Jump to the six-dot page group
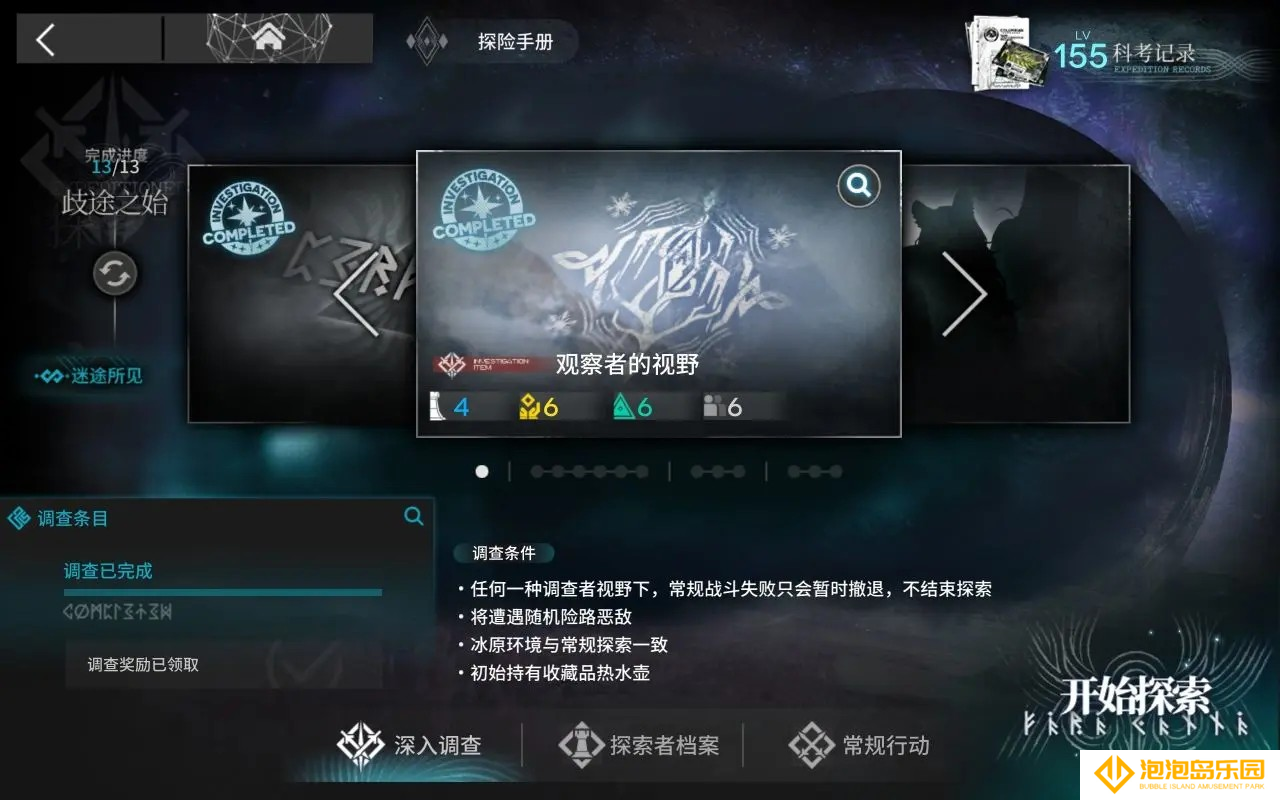The width and height of the screenshot is (1280, 800). tap(589, 471)
